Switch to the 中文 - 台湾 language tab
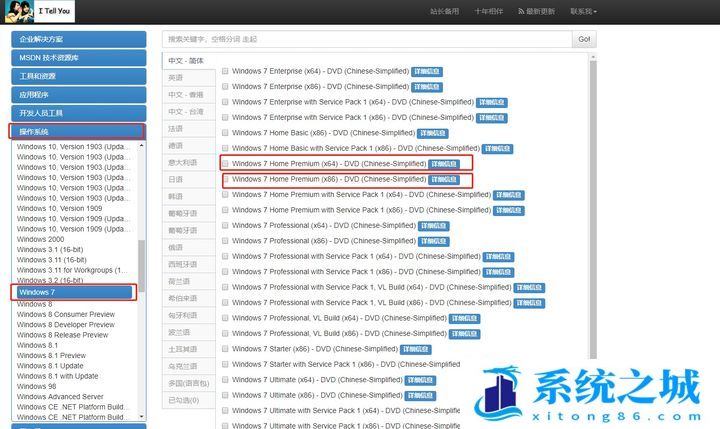Viewport: 720px width, 429px height. click(x=189, y=112)
